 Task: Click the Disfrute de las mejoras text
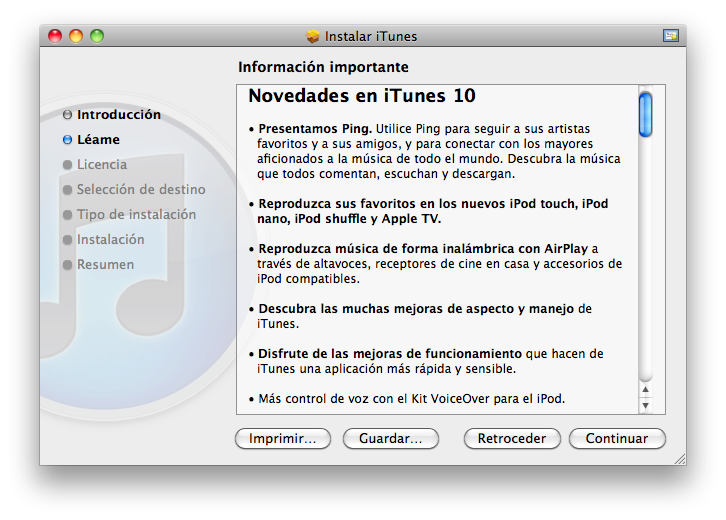(x=390, y=354)
